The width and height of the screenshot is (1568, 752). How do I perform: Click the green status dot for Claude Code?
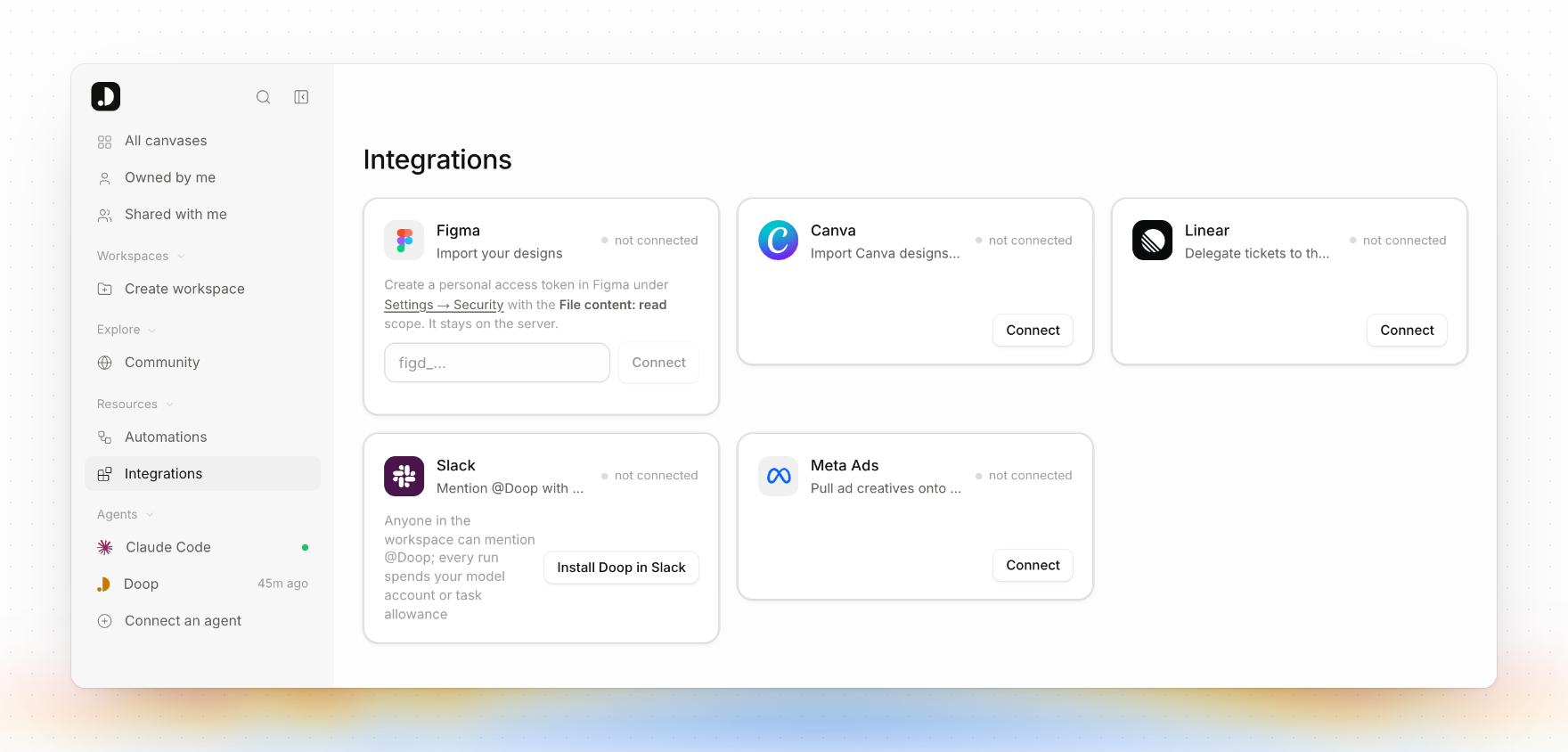pos(305,547)
